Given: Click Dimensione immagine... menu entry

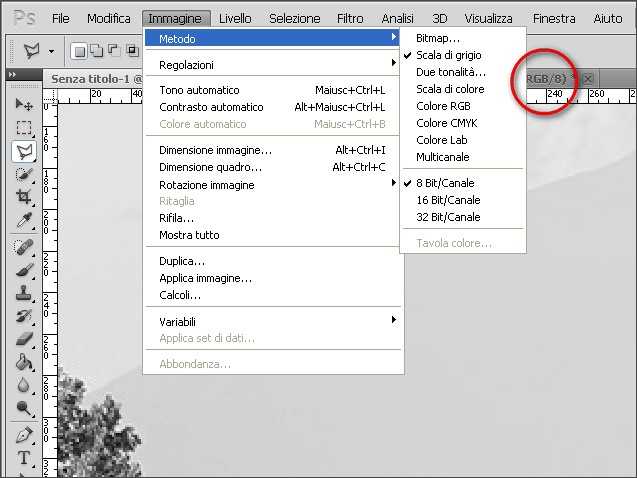Looking at the screenshot, I should [215, 150].
